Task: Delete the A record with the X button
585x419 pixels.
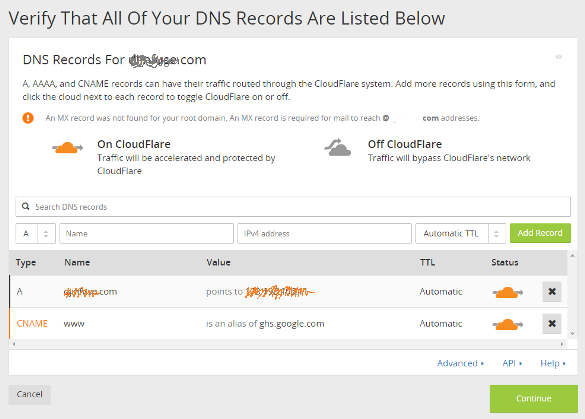Action: click(x=552, y=291)
